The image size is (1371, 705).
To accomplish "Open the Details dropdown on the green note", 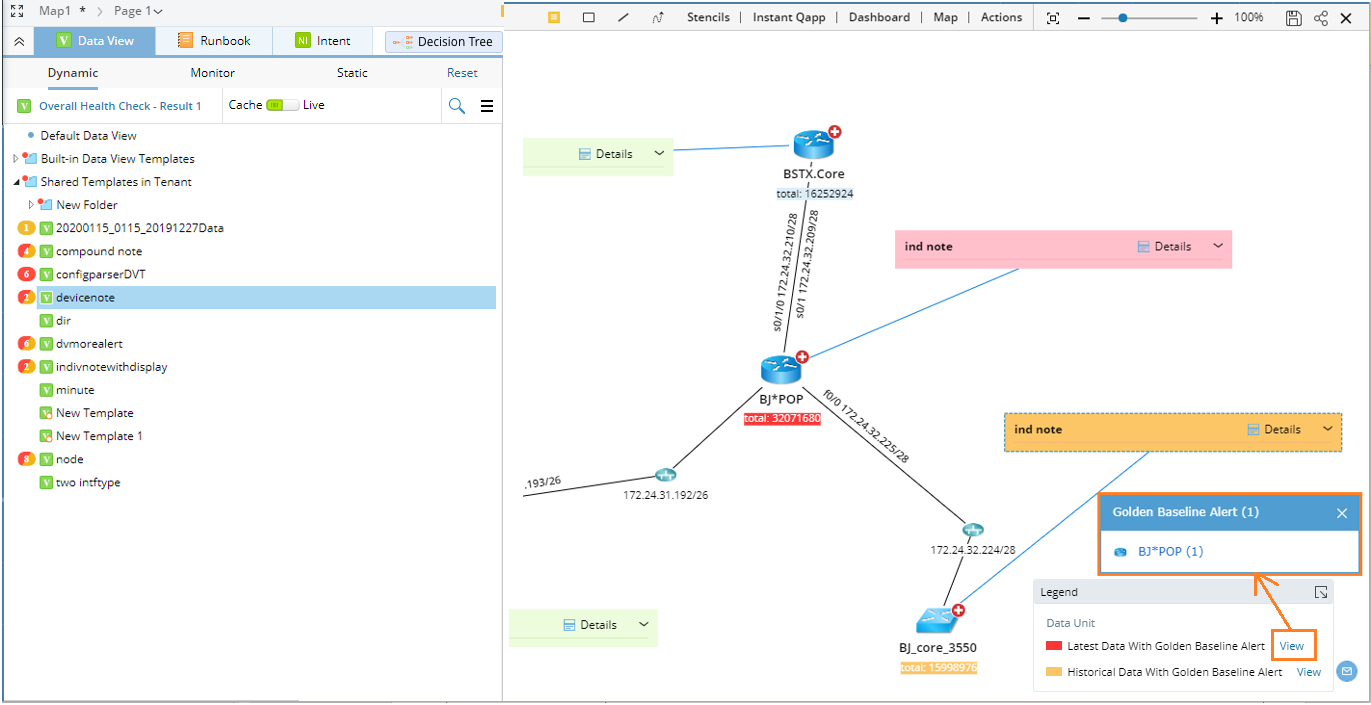I will pyautogui.click(x=659, y=154).
